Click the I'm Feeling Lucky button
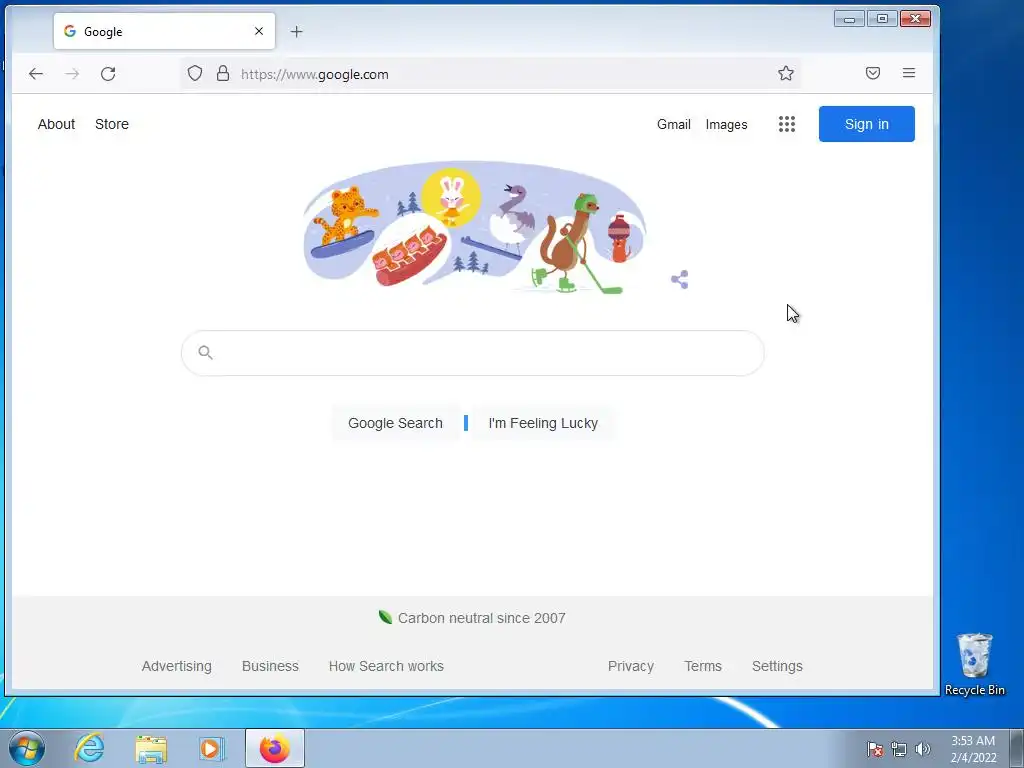 coord(543,423)
